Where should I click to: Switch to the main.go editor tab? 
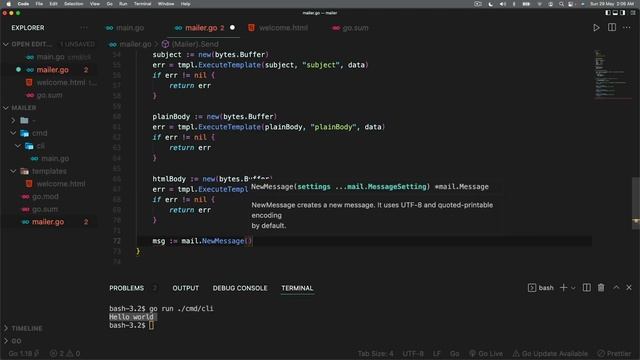tap(125, 28)
